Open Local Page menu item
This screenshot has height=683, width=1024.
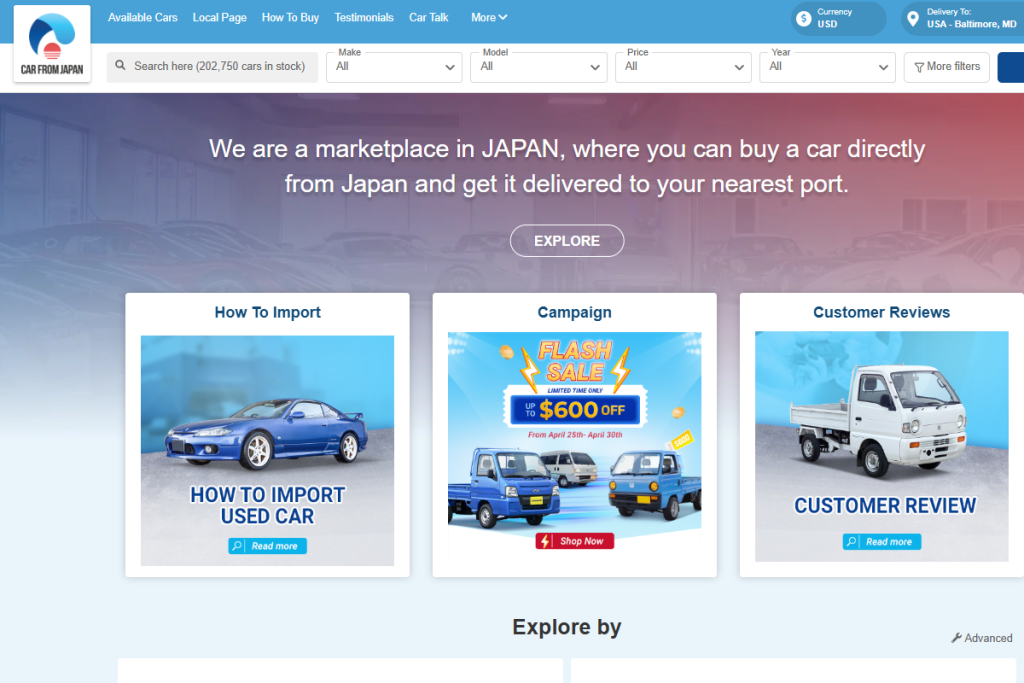click(x=219, y=18)
